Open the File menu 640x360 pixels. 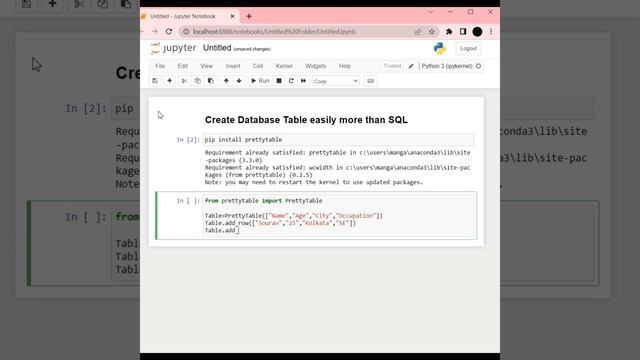[x=160, y=66]
